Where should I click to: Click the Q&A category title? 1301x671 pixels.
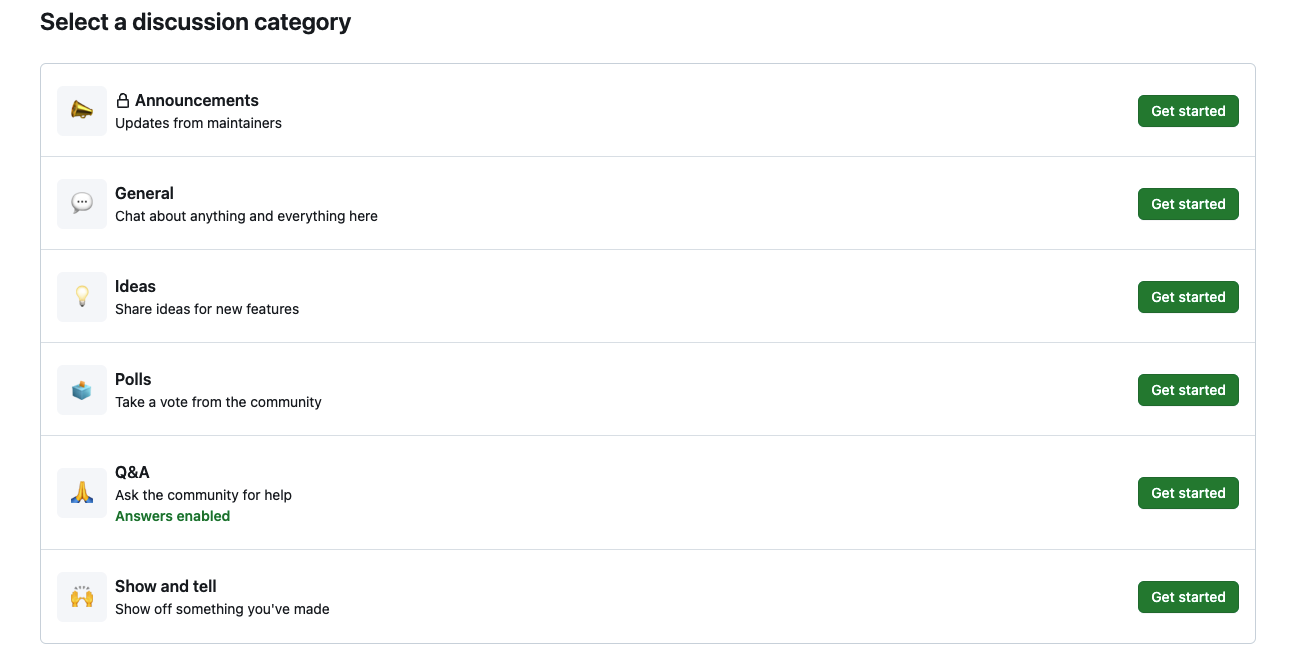coord(132,473)
